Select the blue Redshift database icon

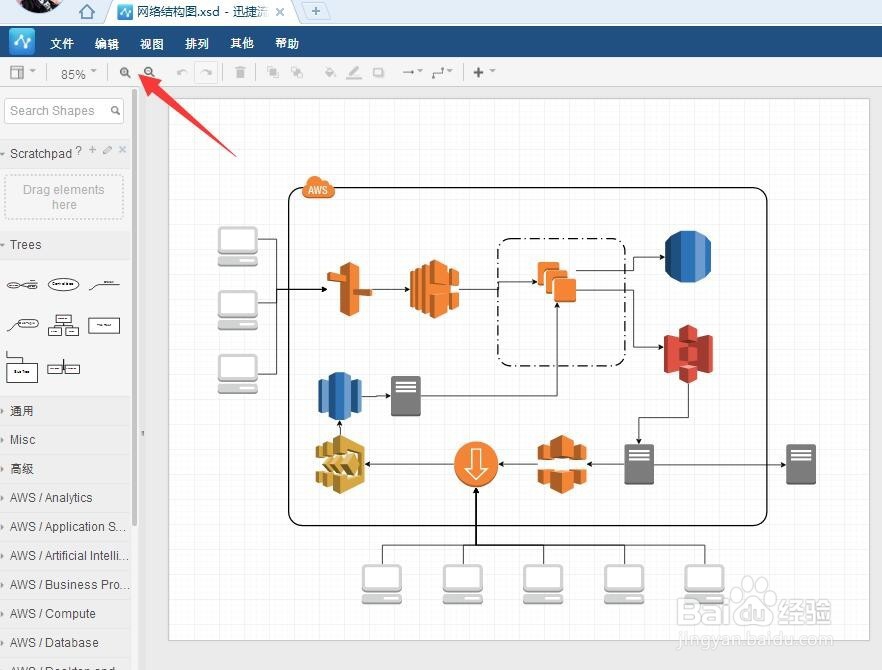coord(340,396)
